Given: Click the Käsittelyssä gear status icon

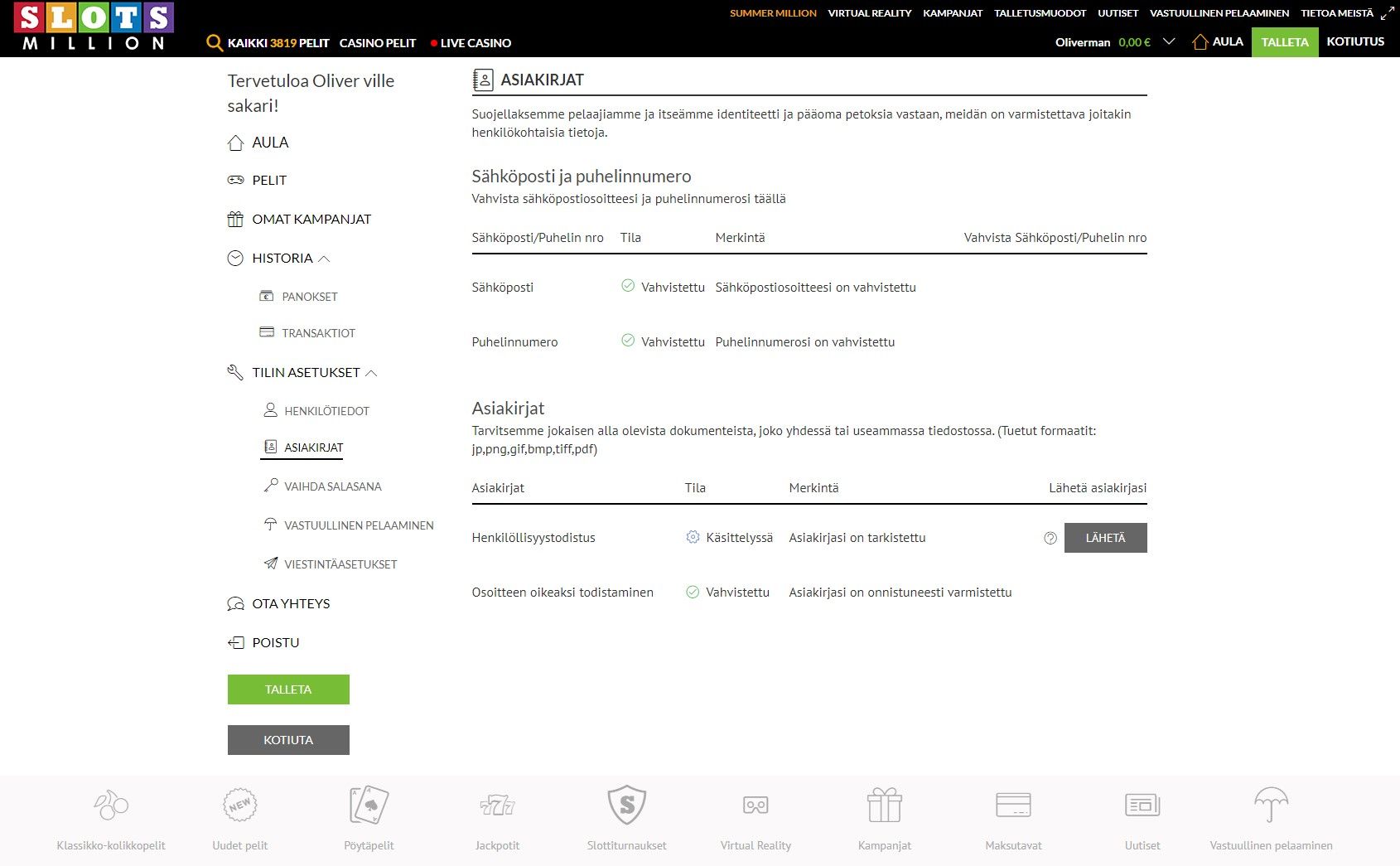Looking at the screenshot, I should tap(693, 537).
